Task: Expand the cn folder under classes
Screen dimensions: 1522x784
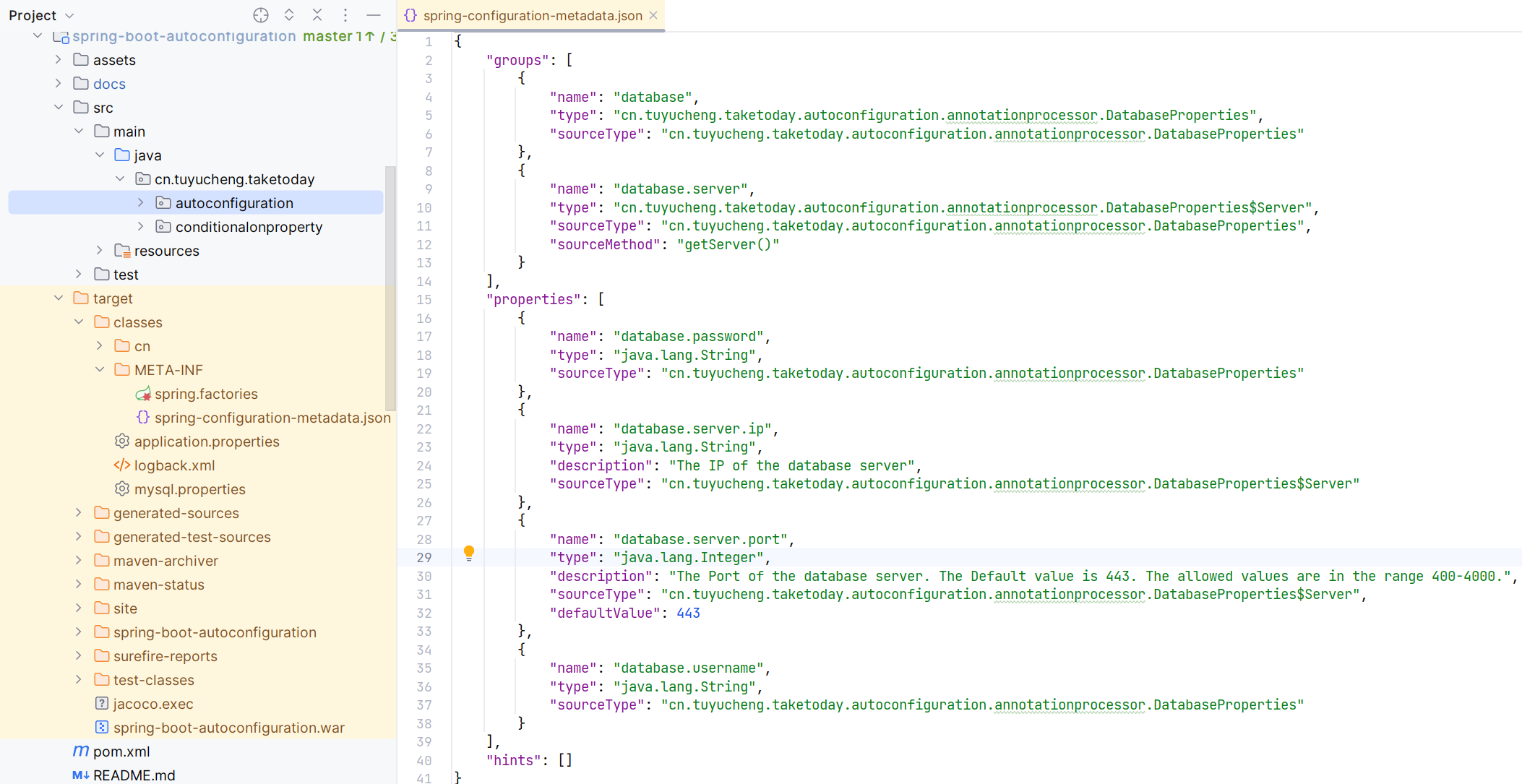Action: coord(100,346)
